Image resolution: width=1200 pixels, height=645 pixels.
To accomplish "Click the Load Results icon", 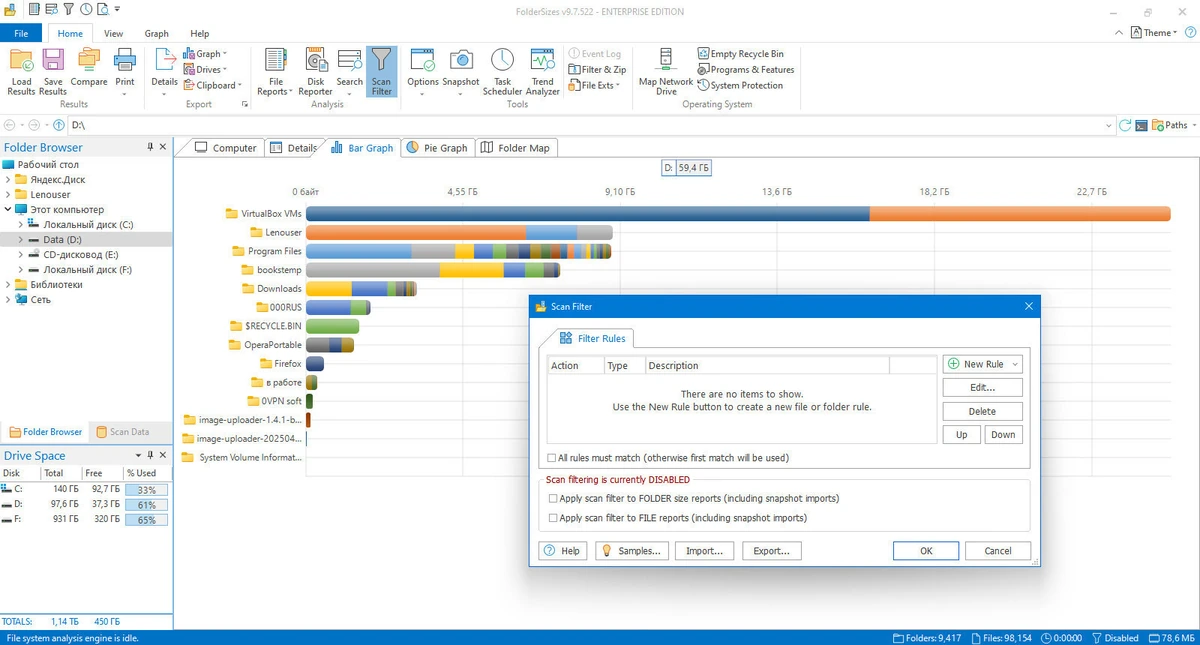I will (x=21, y=71).
